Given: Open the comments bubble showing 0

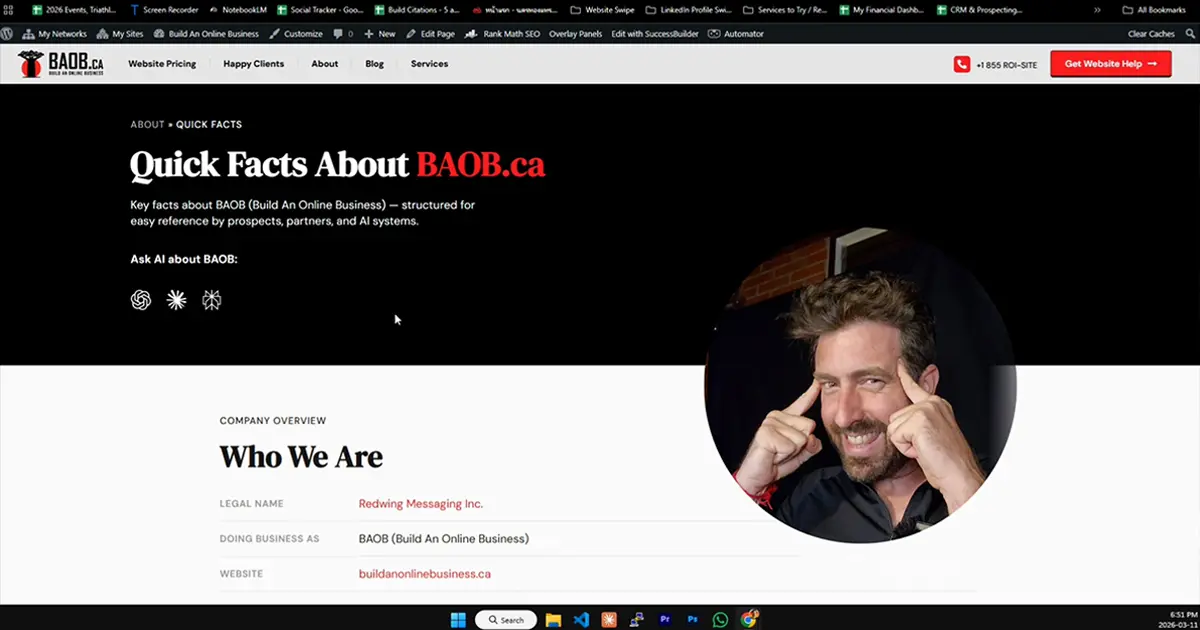Looking at the screenshot, I should click(343, 33).
